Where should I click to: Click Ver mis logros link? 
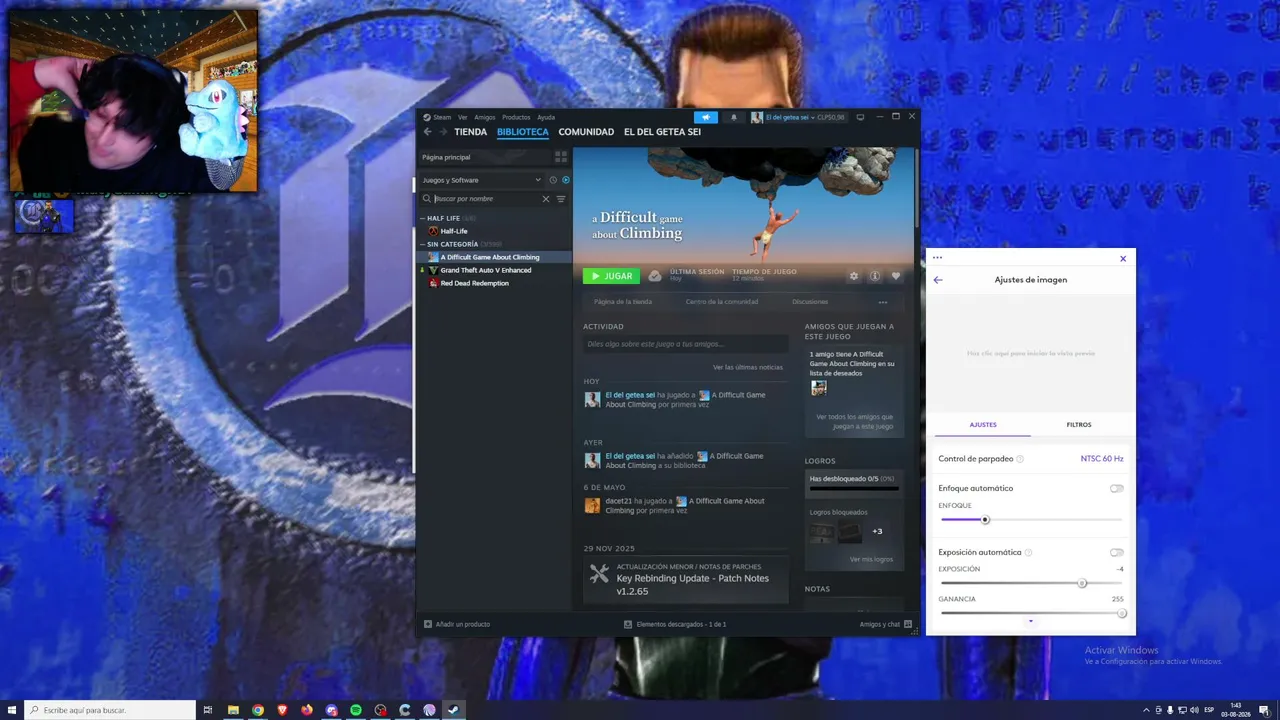tap(872, 559)
